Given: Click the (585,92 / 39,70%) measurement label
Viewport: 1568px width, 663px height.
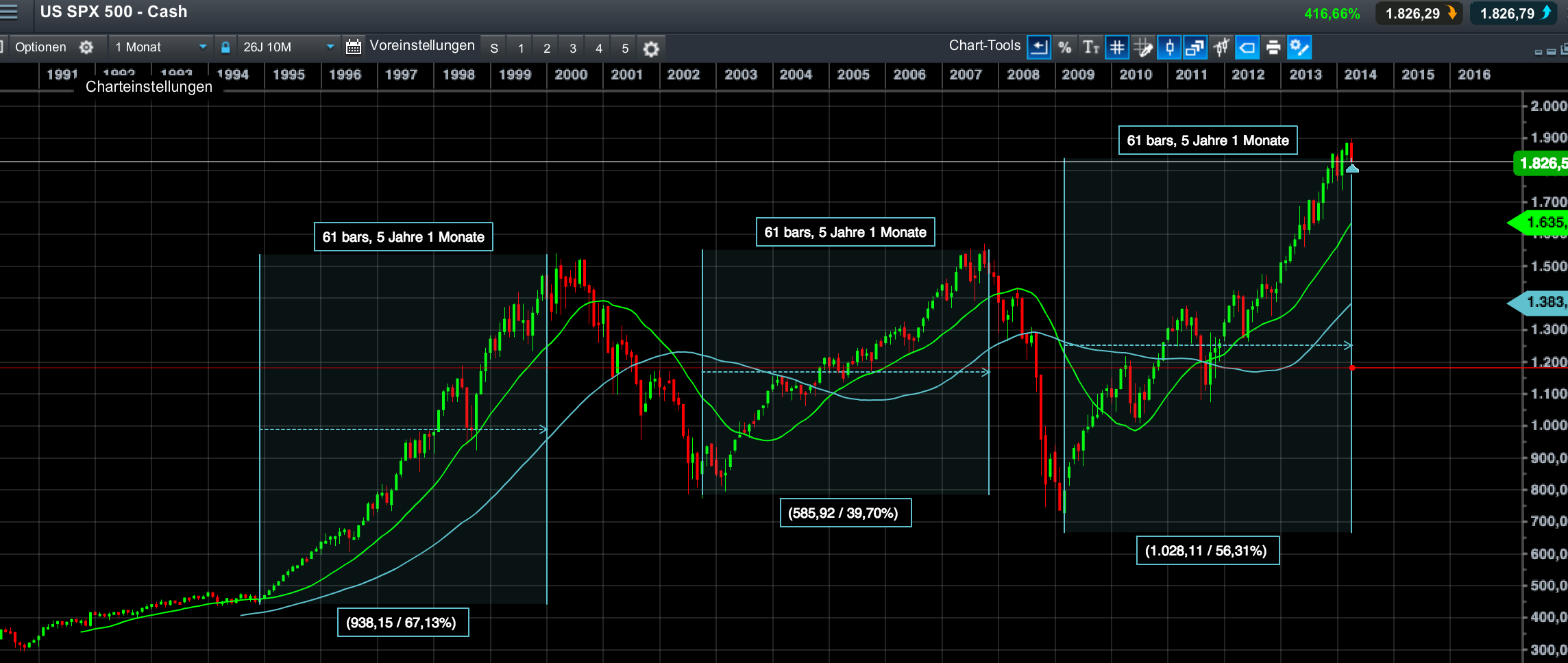Looking at the screenshot, I should click(845, 513).
